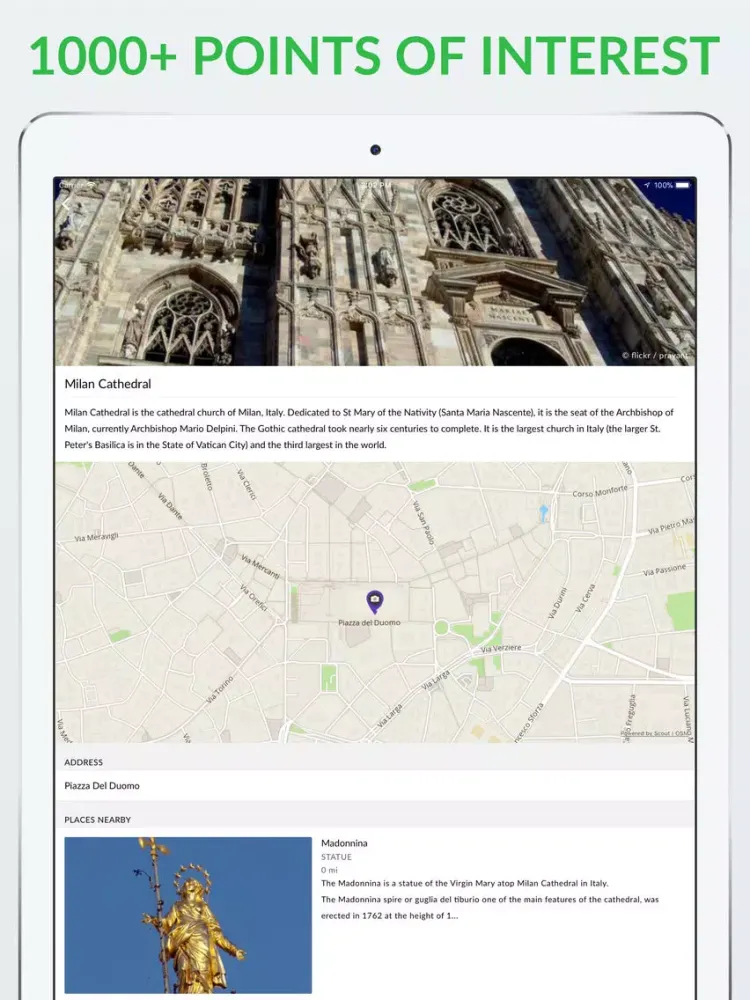This screenshot has width=750, height=1000.
Task: Click the Via Orefici label on map
Action: [x=253, y=598]
